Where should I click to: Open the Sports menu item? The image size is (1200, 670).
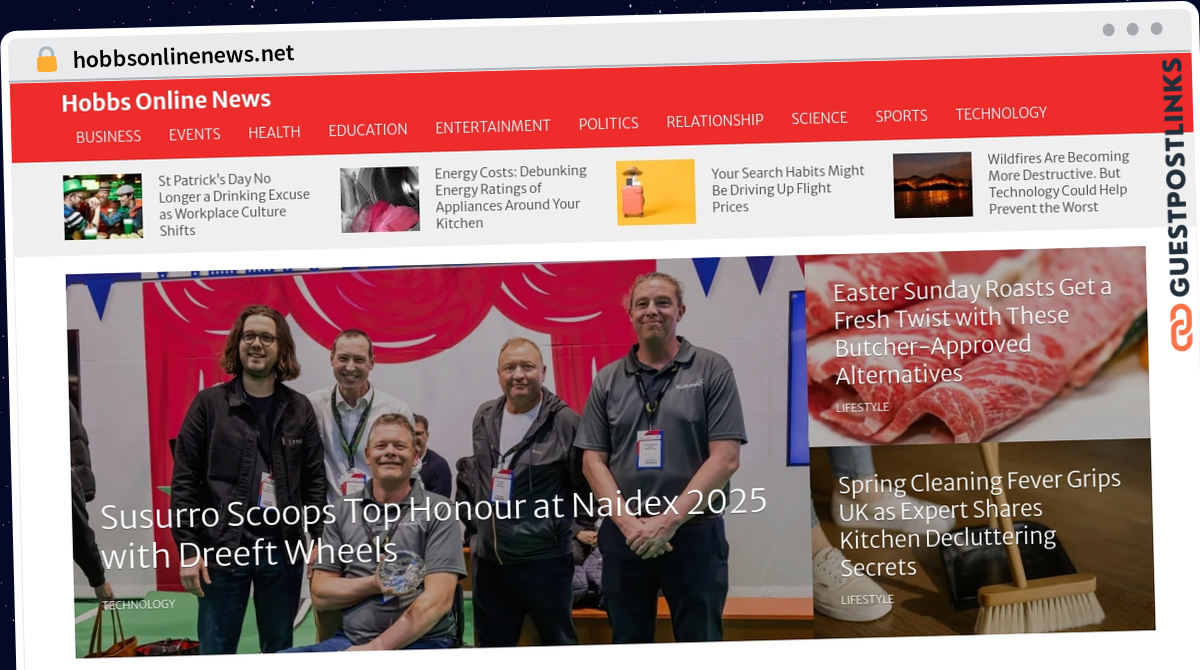pos(901,116)
